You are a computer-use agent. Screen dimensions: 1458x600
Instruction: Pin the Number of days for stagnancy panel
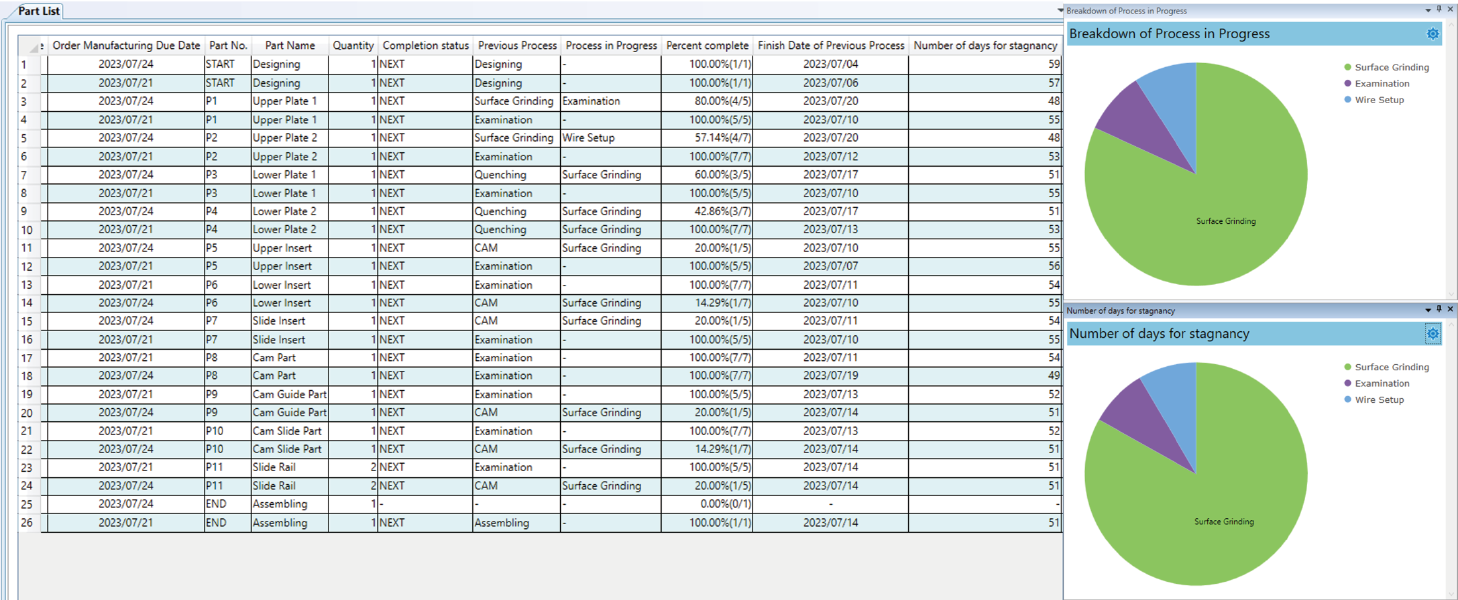coord(1439,310)
